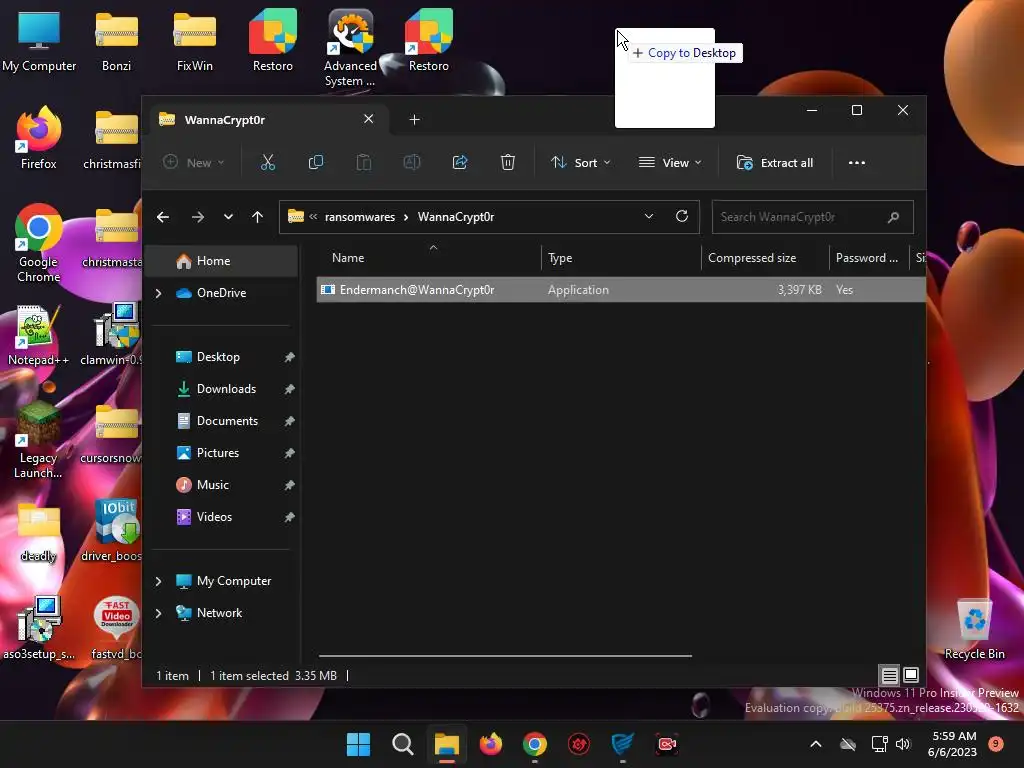Click the Paste clipboard icon in toolbar
Image resolution: width=1024 pixels, height=768 pixels.
pyautogui.click(x=364, y=163)
